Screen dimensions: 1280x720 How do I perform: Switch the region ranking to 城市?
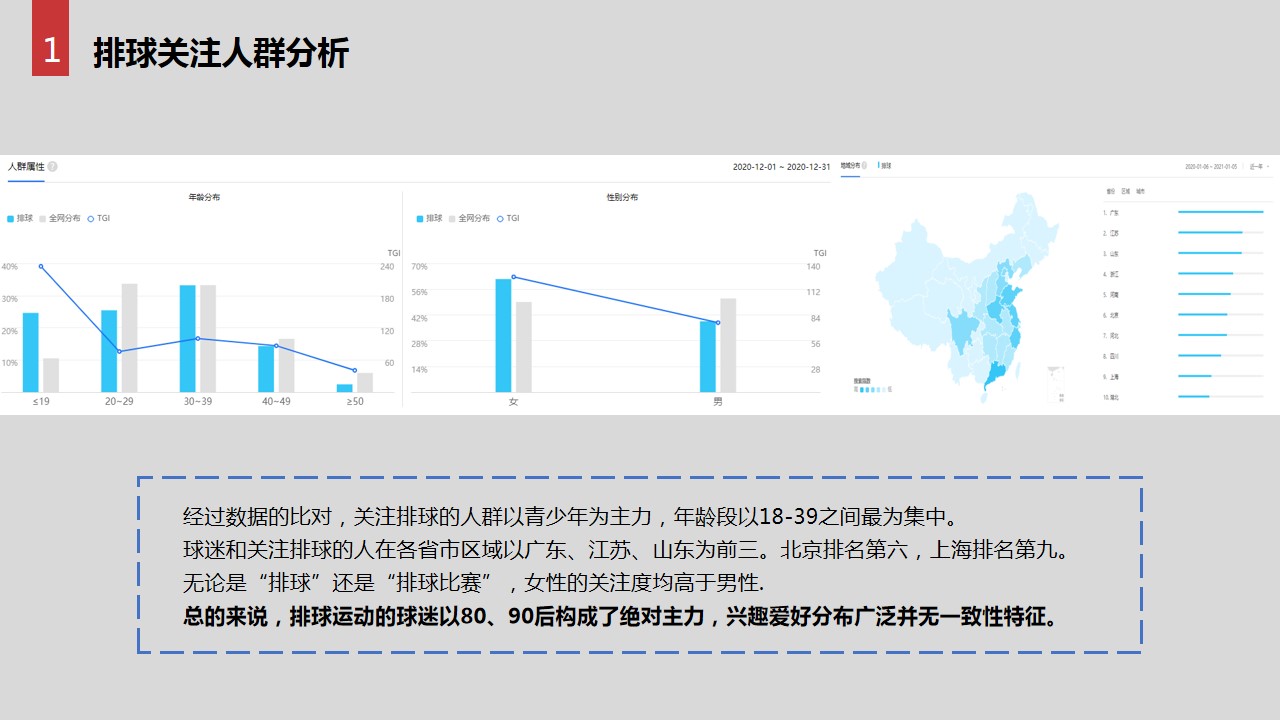click(1140, 191)
